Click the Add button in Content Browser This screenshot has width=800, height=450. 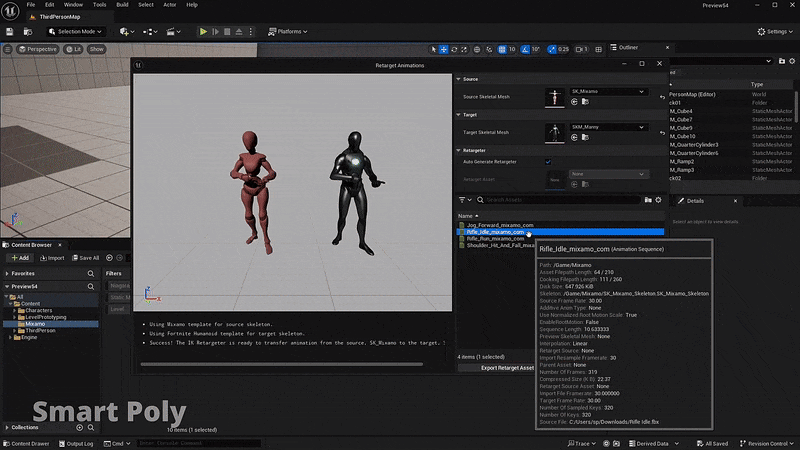click(x=20, y=258)
